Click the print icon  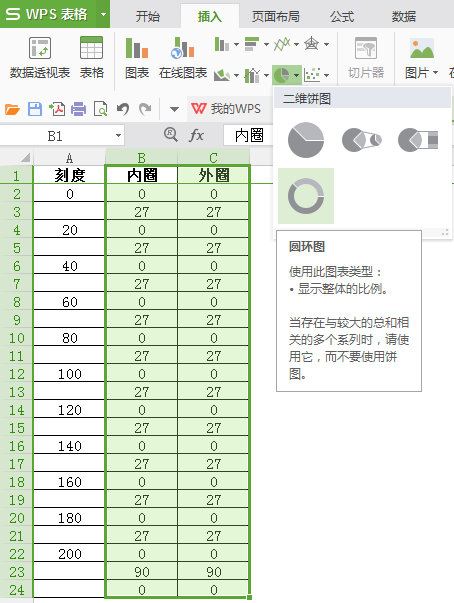click(x=79, y=109)
